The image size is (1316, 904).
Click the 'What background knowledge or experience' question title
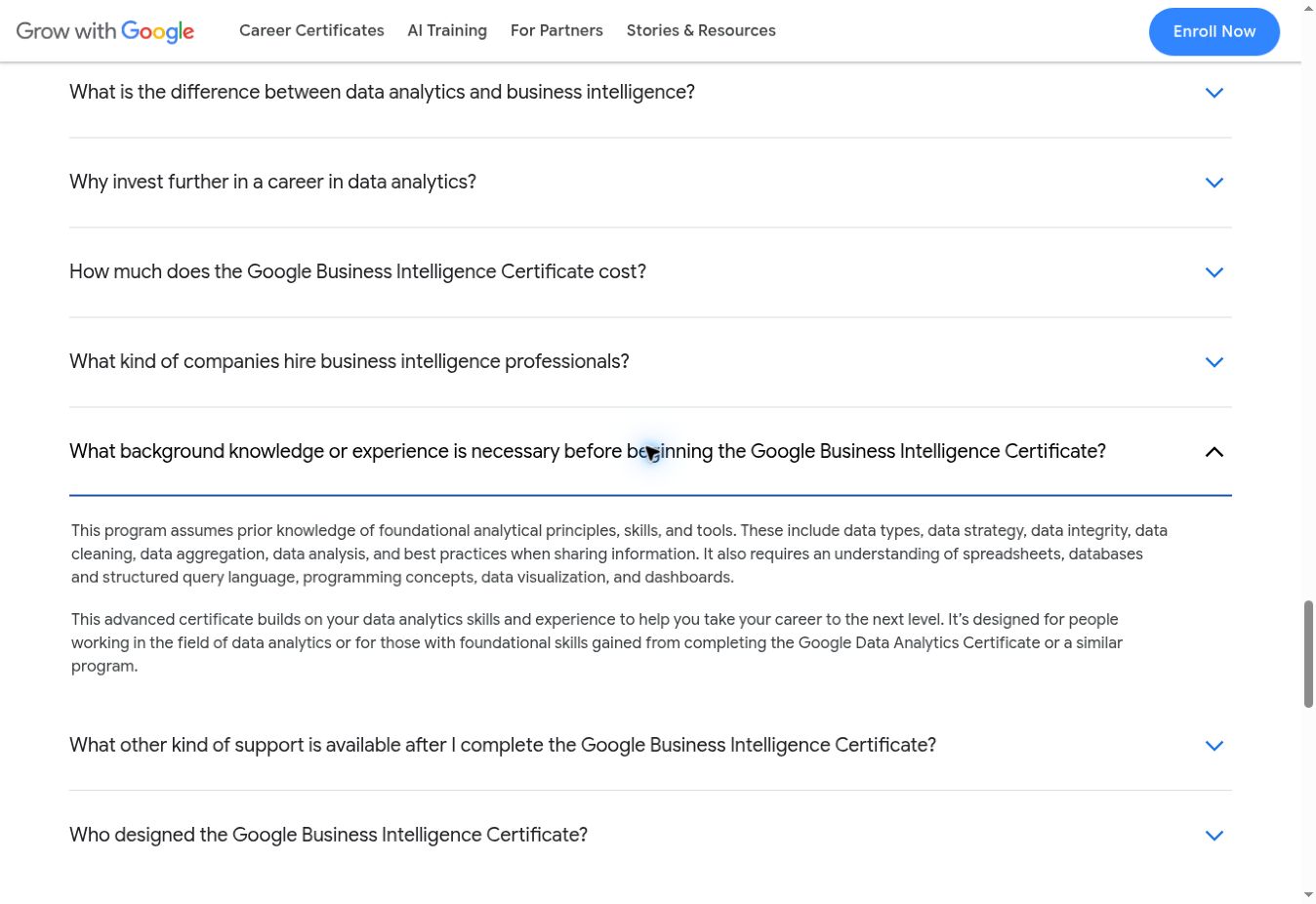pyautogui.click(x=588, y=451)
